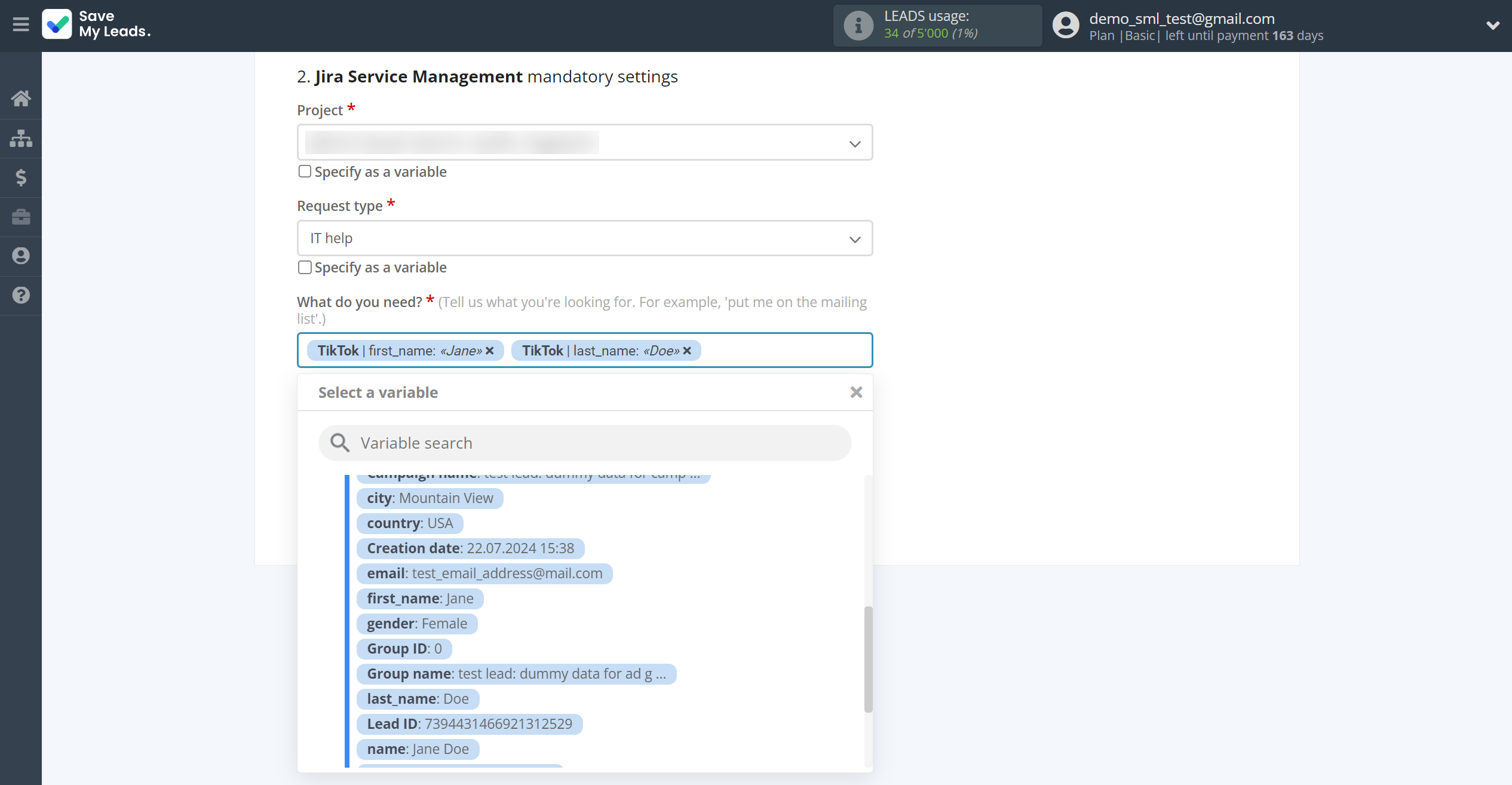Select the email variable
1512x785 pixels.
[x=484, y=574]
